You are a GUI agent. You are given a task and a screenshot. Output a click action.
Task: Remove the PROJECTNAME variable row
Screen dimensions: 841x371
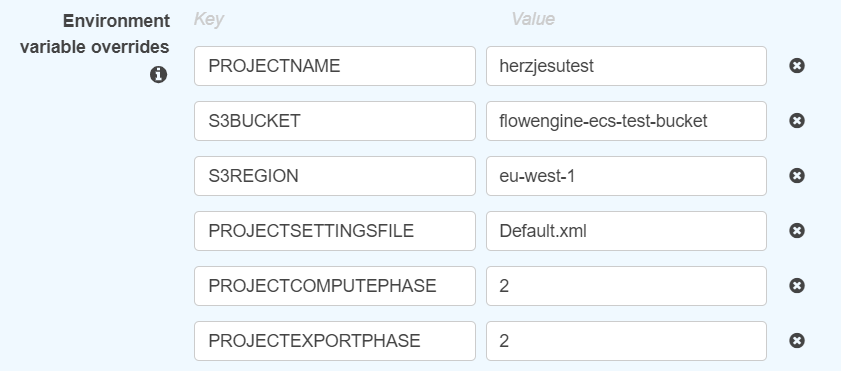click(796, 66)
